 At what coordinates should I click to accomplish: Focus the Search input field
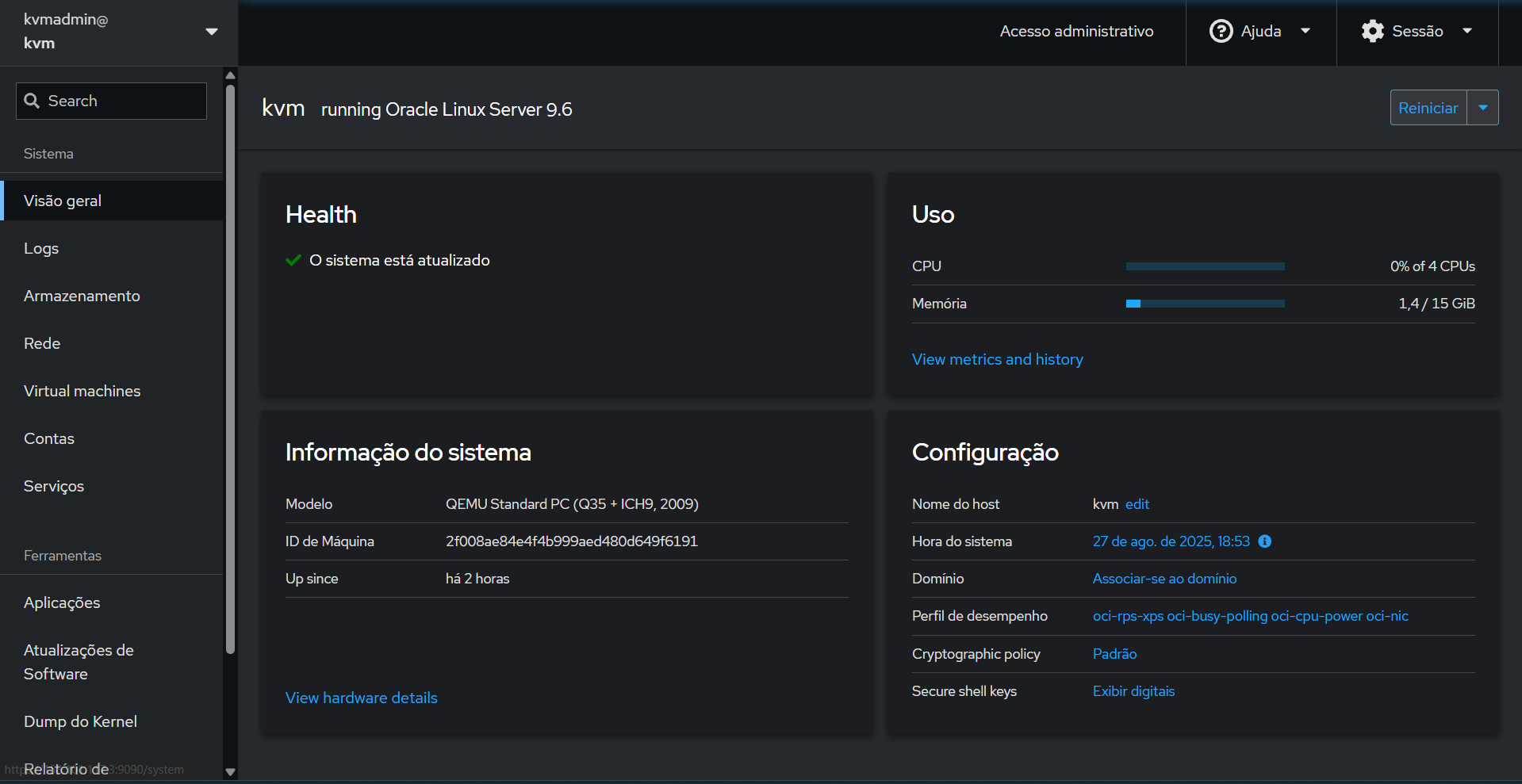point(111,101)
